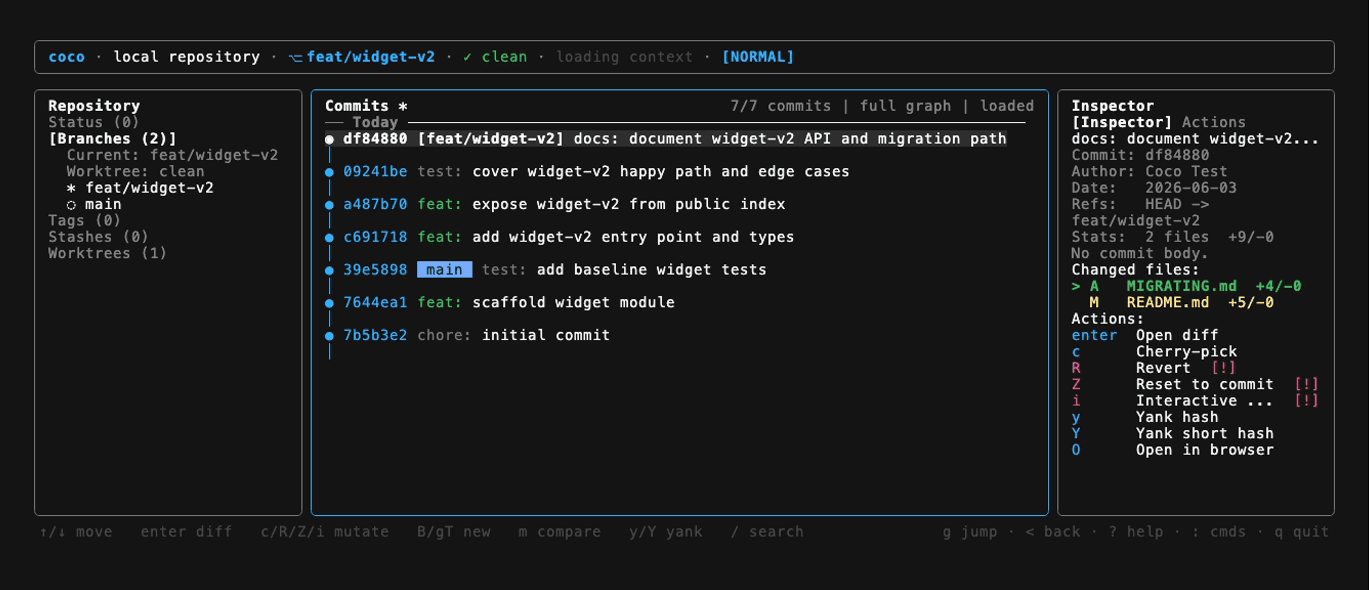
Task: Click the warning [!] icon beside Interactive
Action: [x=1306, y=401]
